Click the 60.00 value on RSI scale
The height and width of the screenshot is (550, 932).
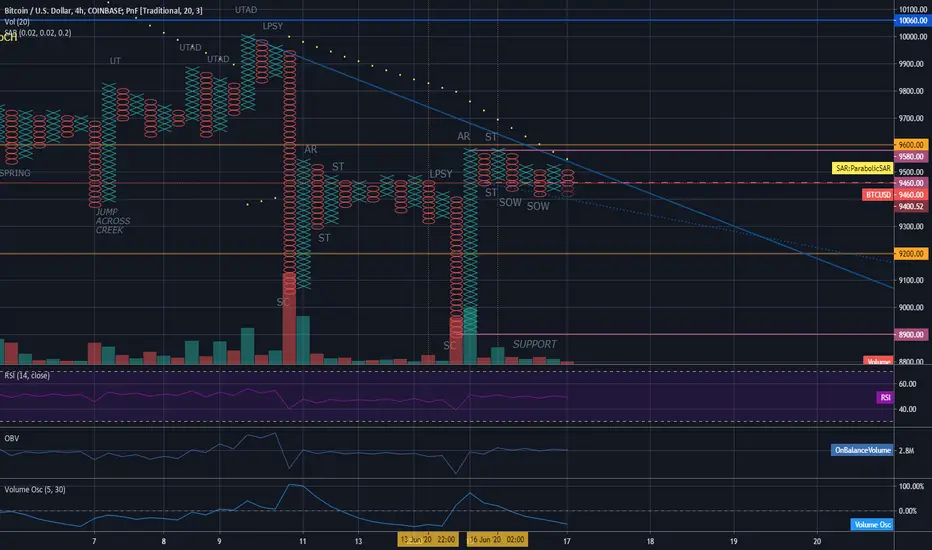point(907,384)
